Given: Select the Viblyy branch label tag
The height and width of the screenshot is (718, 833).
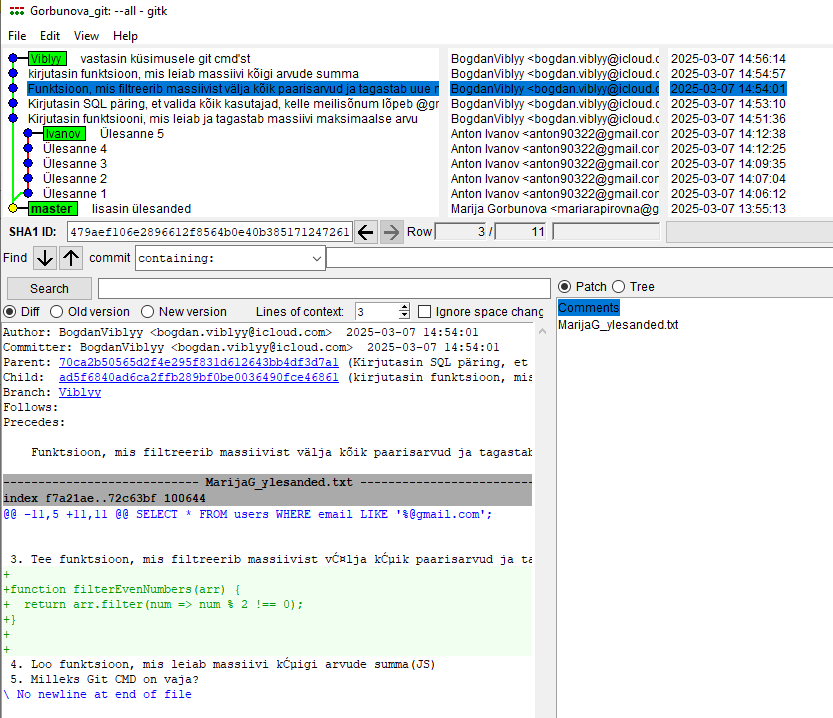Looking at the screenshot, I should tap(46, 59).
